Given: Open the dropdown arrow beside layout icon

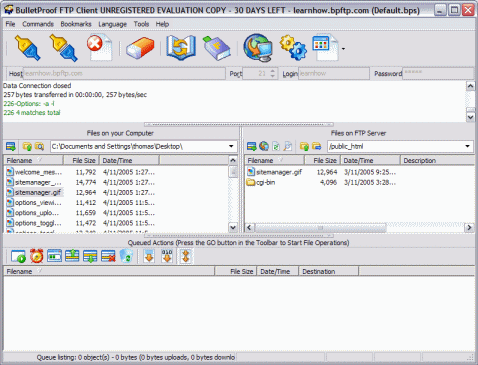Looking at the screenshot, I should pyautogui.click(x=343, y=49).
